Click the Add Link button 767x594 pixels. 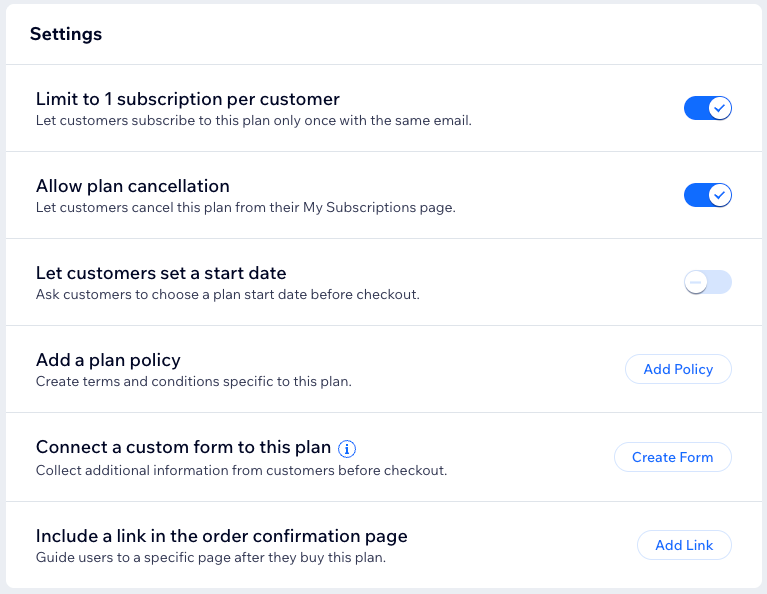click(684, 545)
